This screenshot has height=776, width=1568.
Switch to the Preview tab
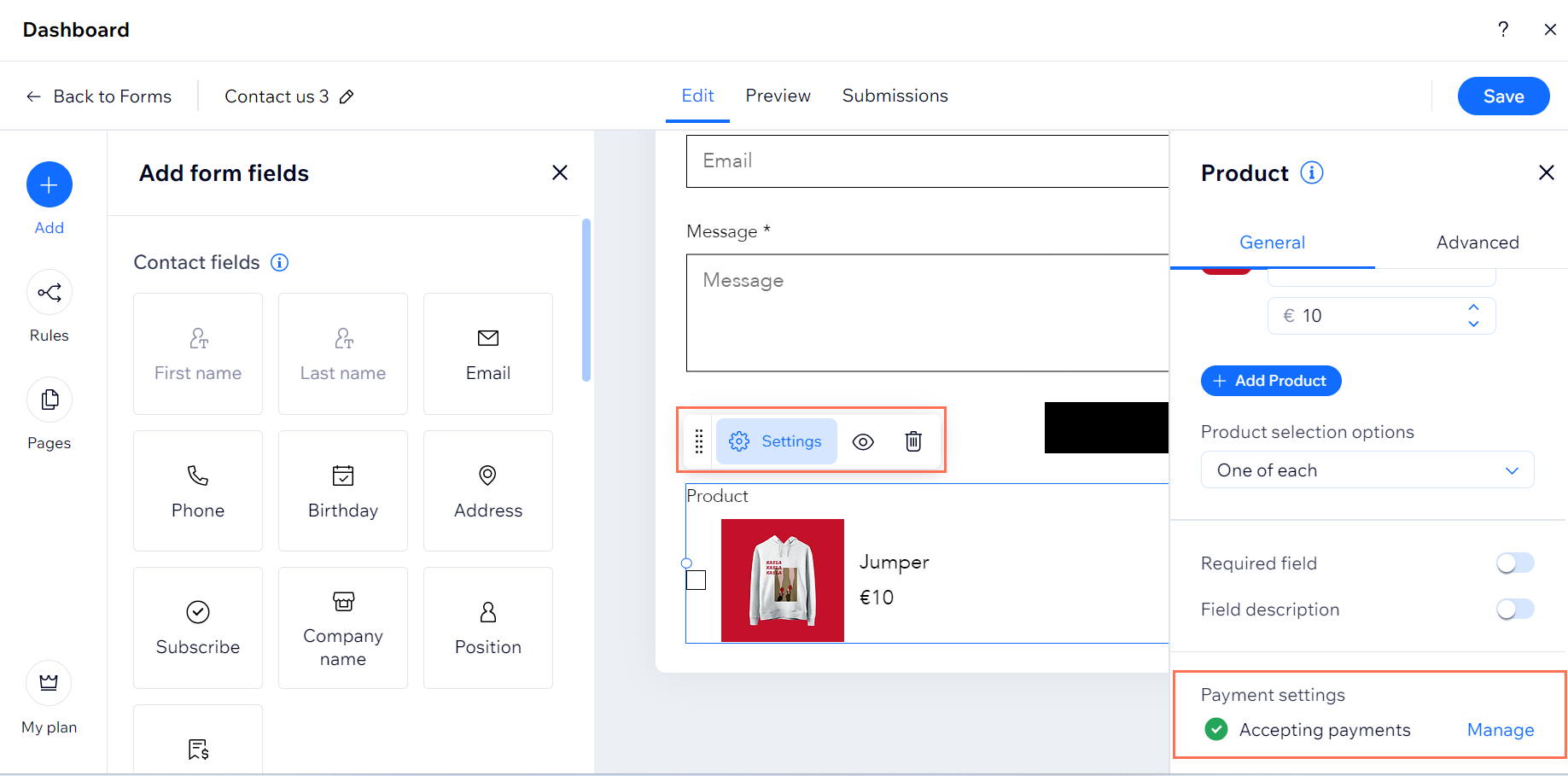[778, 96]
